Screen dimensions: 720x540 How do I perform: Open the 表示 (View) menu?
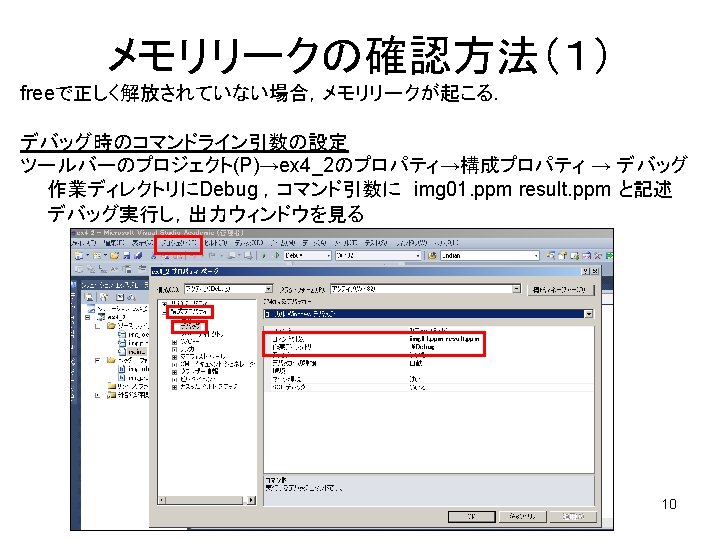pos(143,243)
